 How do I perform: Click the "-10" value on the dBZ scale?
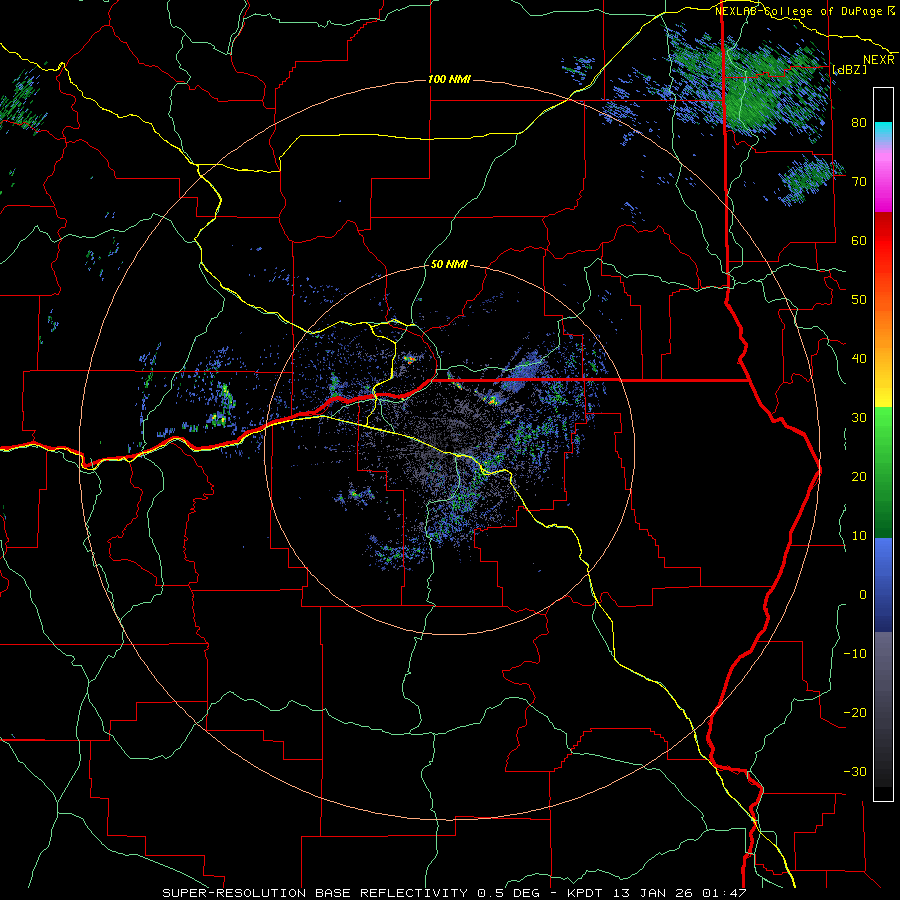[x=855, y=654]
